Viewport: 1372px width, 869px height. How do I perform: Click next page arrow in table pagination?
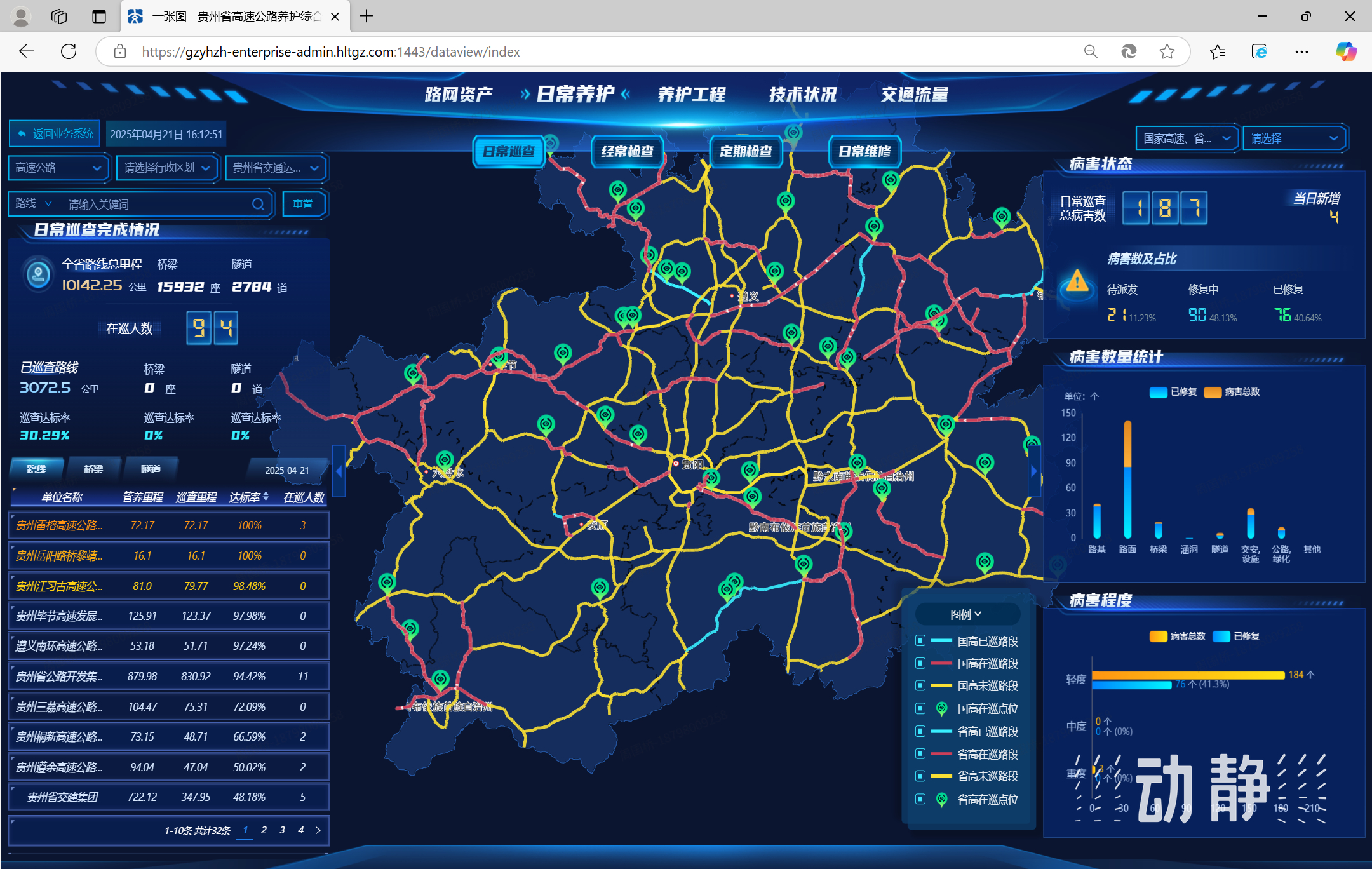(318, 830)
